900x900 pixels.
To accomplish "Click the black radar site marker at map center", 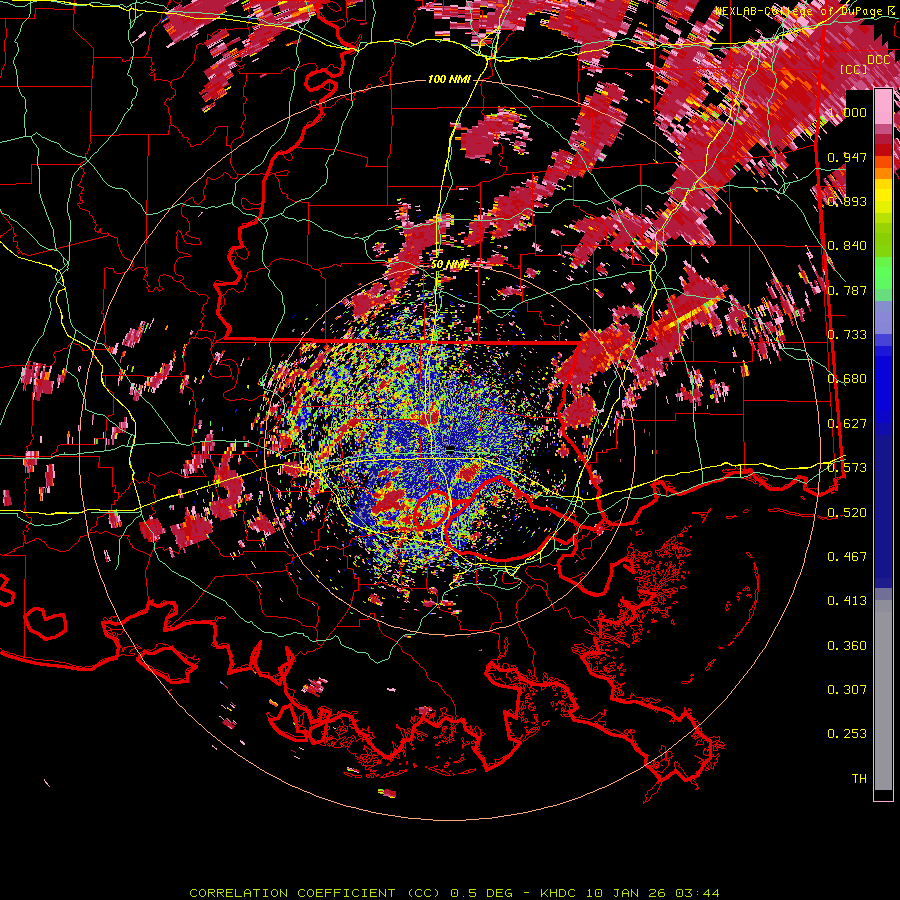I will click(x=451, y=448).
